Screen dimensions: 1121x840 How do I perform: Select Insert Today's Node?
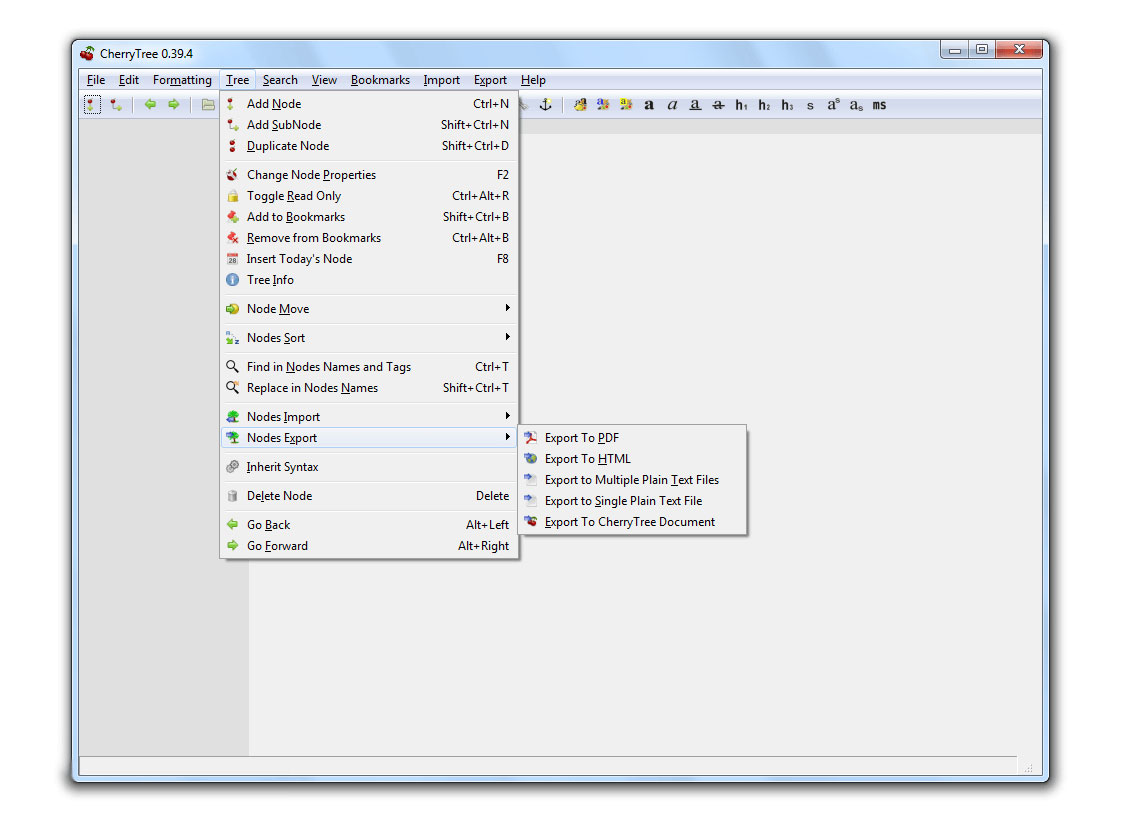coord(369,259)
